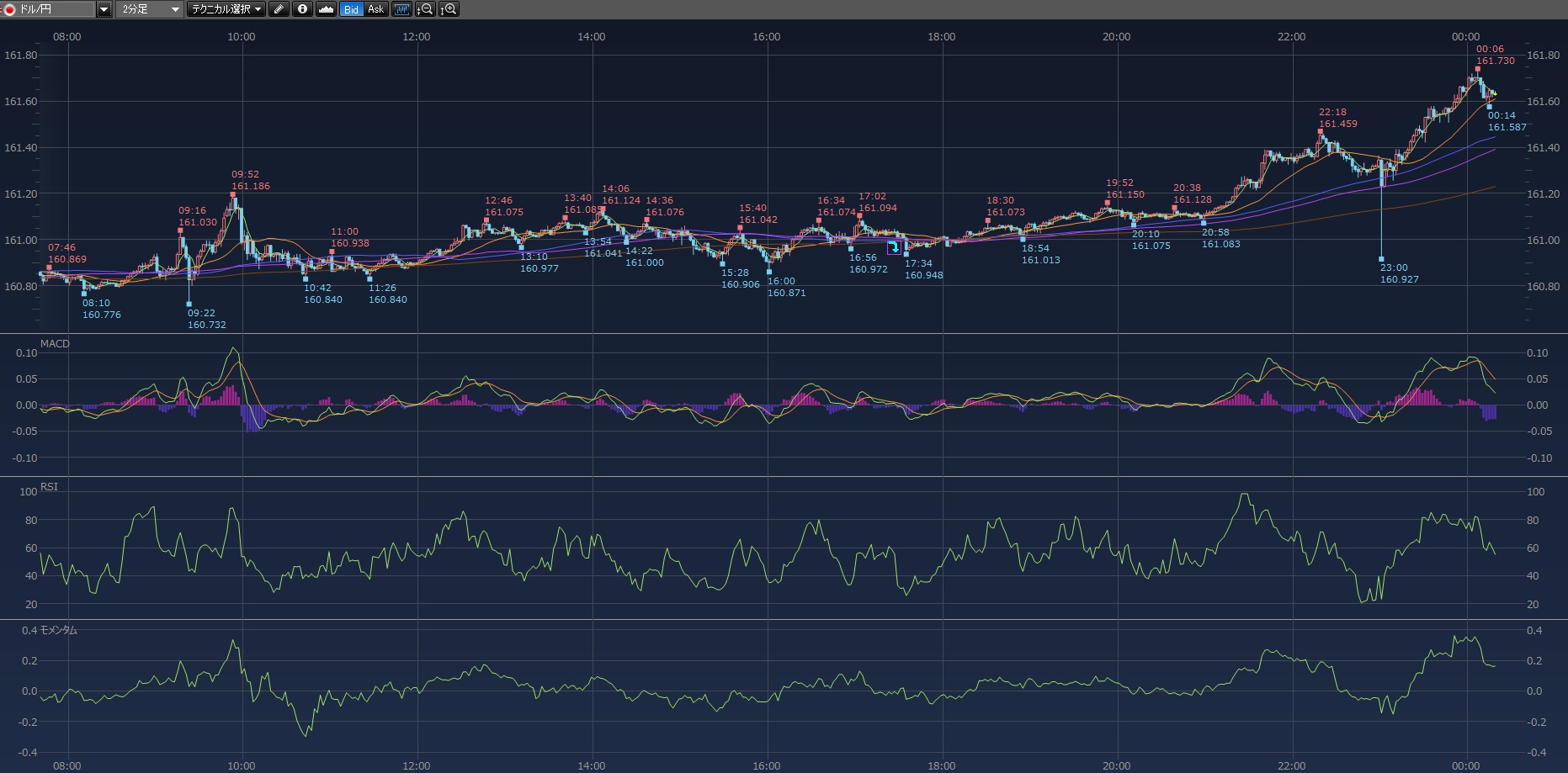Open the テクニカル選択 technical indicator menu

click(x=226, y=9)
